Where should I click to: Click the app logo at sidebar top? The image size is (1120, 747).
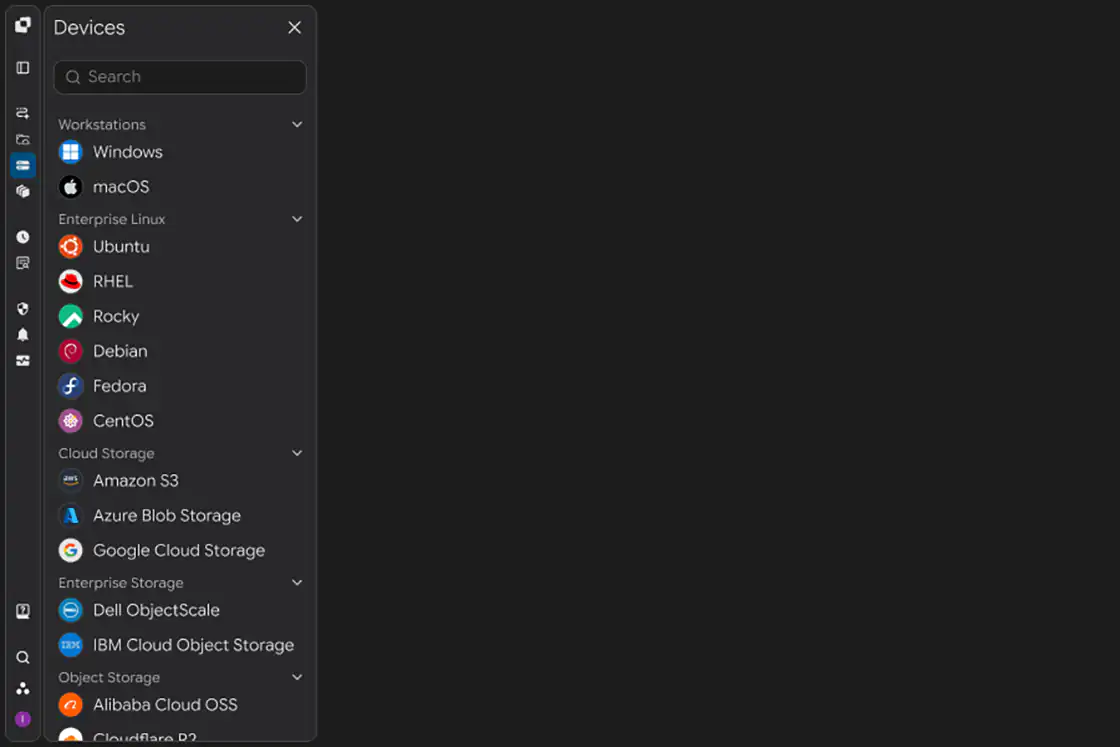click(23, 25)
